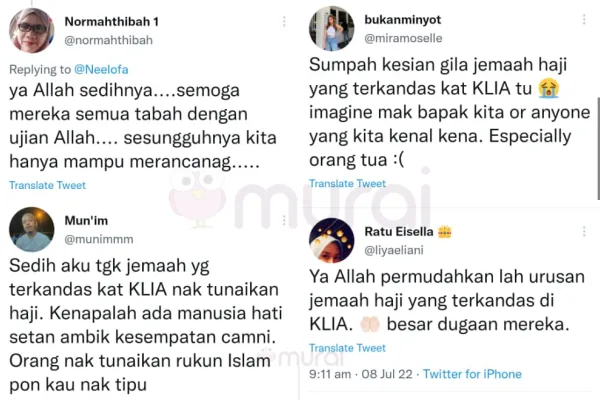Open more options on Normahthibah 1's tweet

tap(284, 21)
